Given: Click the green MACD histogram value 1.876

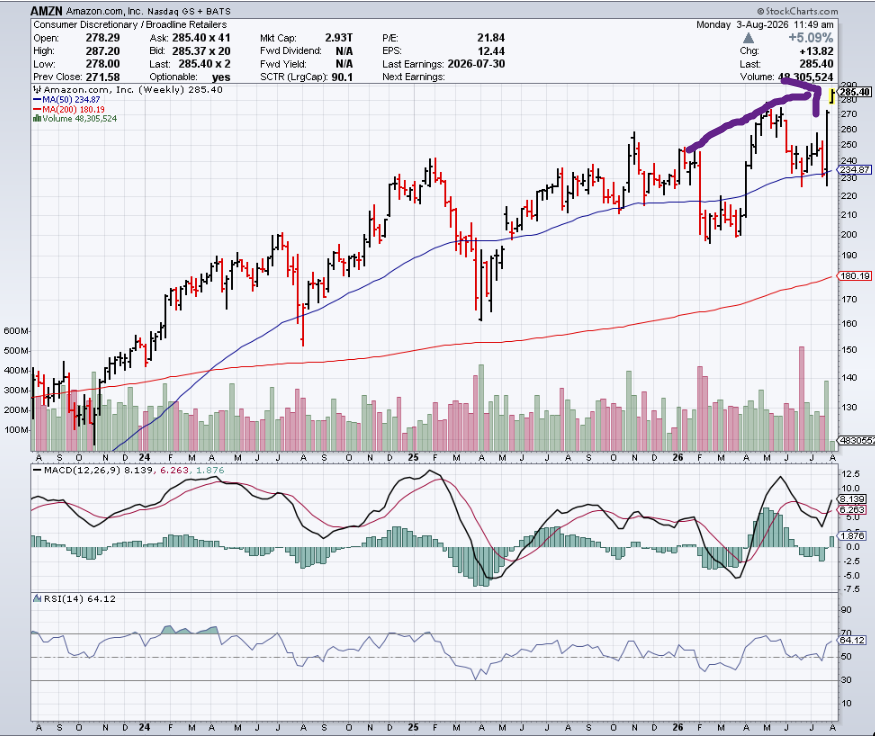Looking at the screenshot, I should pos(210,470).
